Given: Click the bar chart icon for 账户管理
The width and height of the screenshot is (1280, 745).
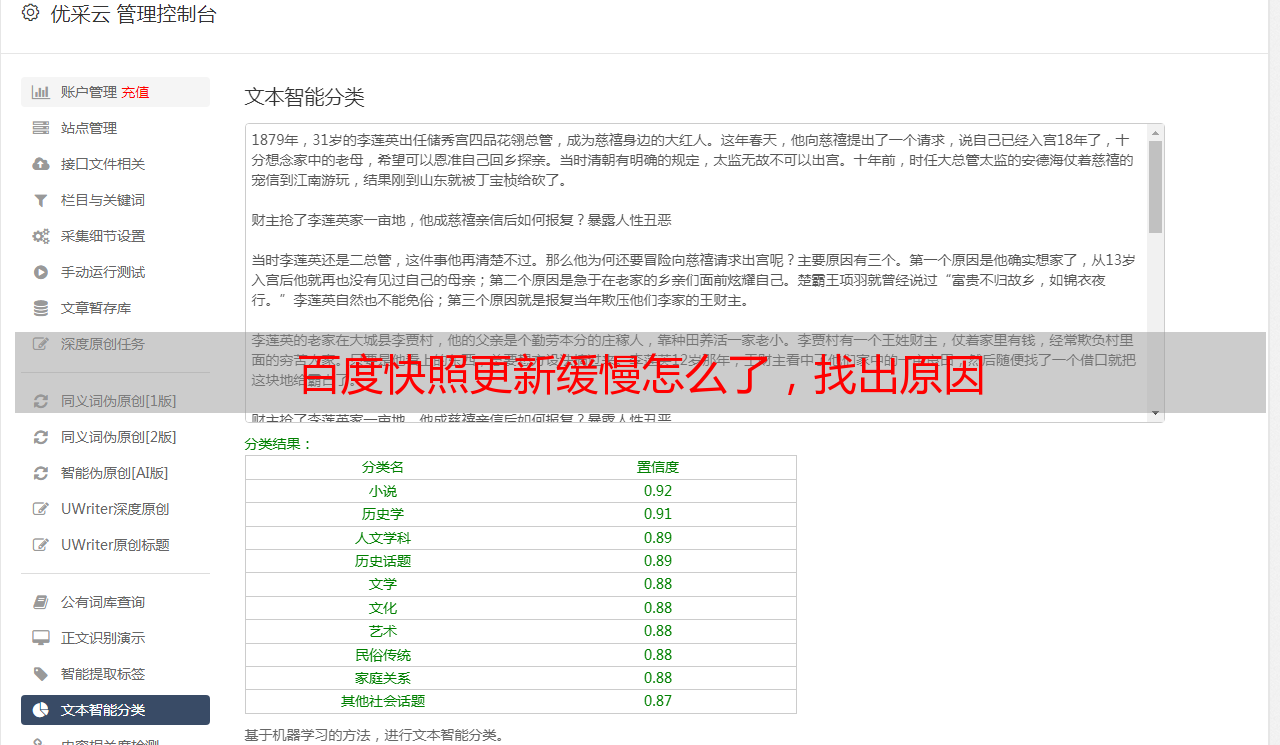Looking at the screenshot, I should (41, 92).
